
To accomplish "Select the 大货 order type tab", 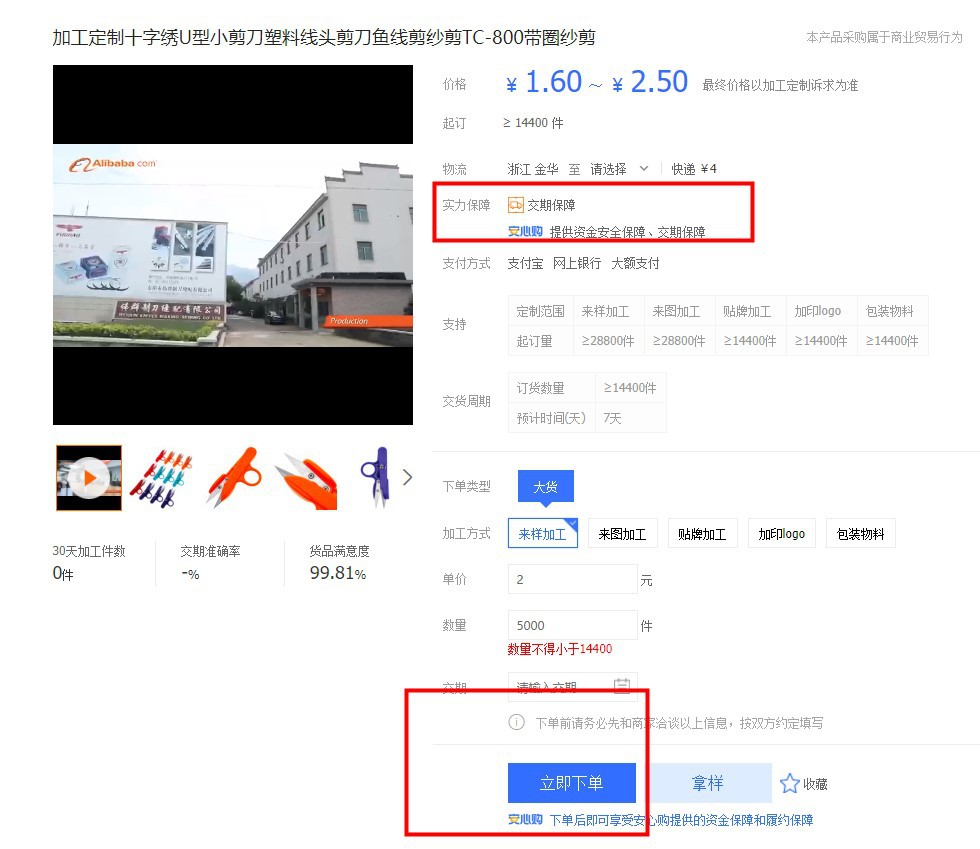I will click(x=545, y=487).
